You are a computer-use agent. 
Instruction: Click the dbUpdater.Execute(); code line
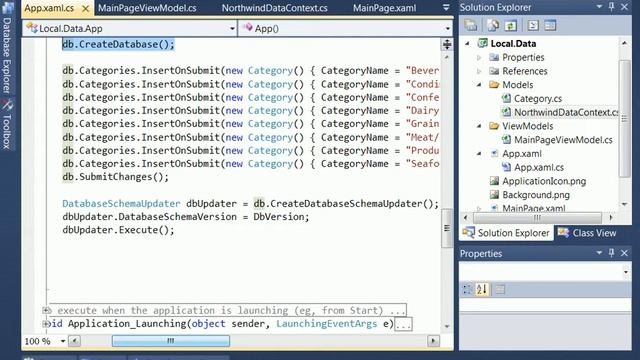(x=118, y=230)
